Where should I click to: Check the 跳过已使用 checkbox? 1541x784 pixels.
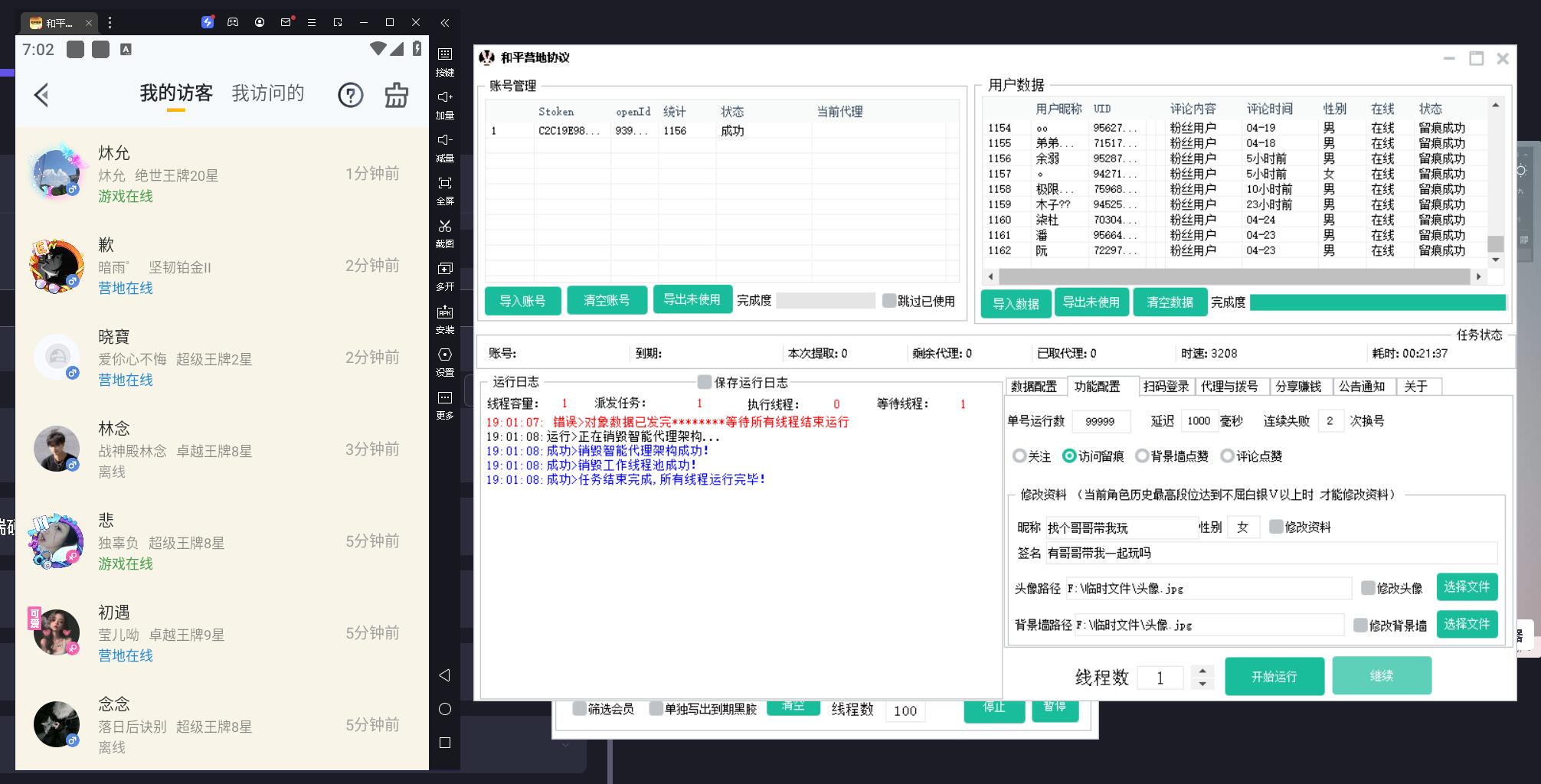pyautogui.click(x=888, y=301)
